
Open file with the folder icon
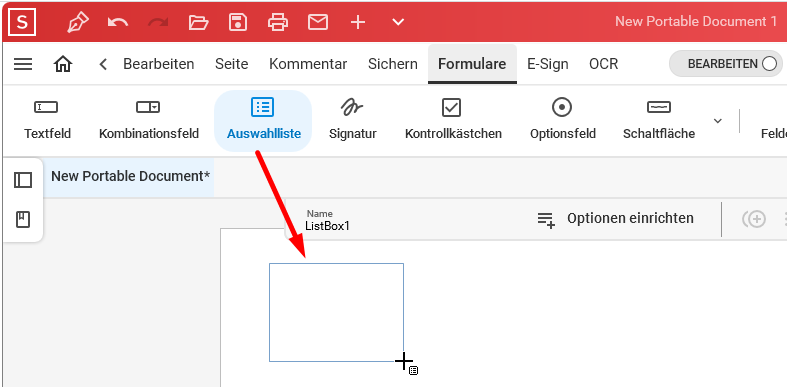(x=198, y=22)
